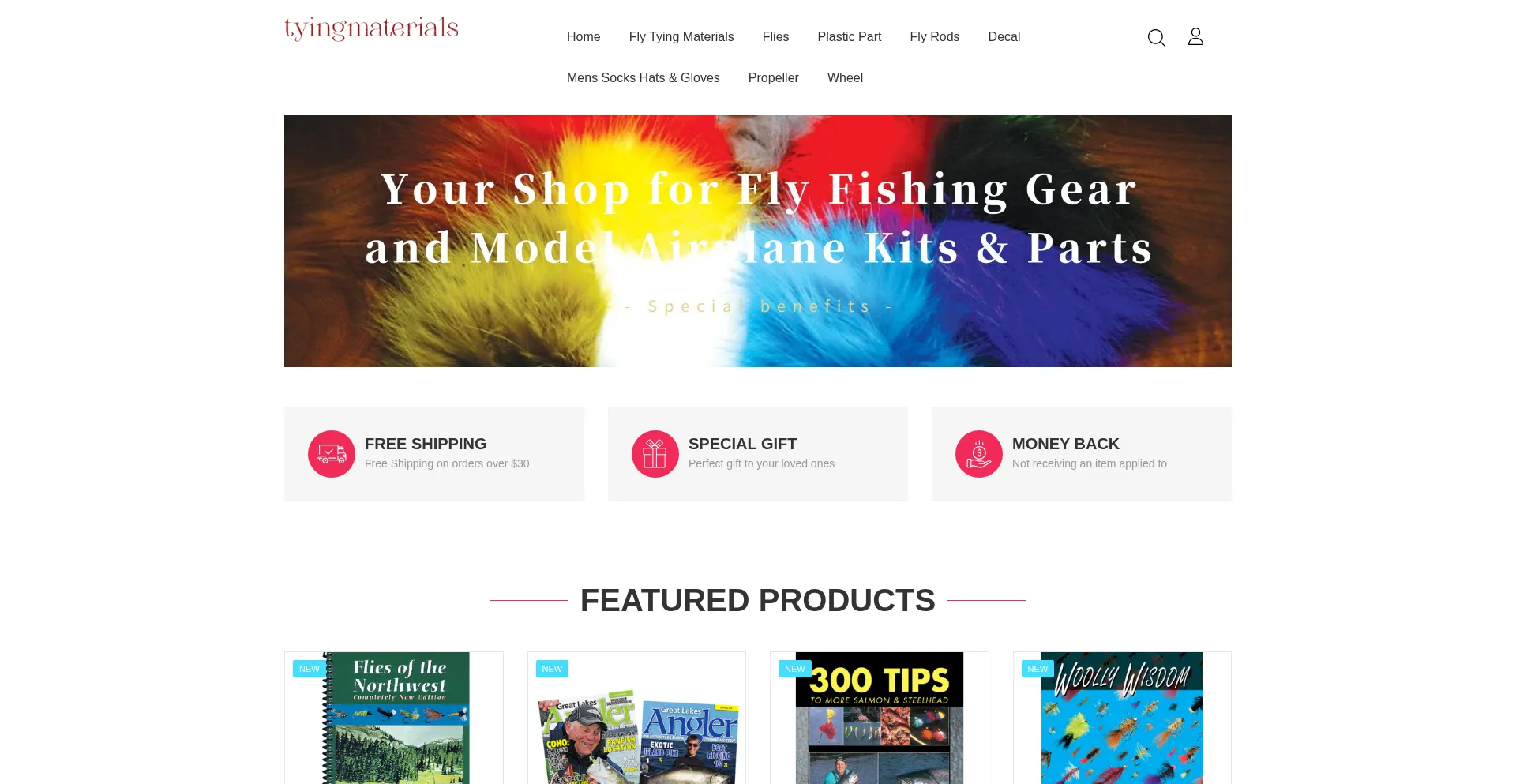Open the Decal menu item

coord(1004,36)
